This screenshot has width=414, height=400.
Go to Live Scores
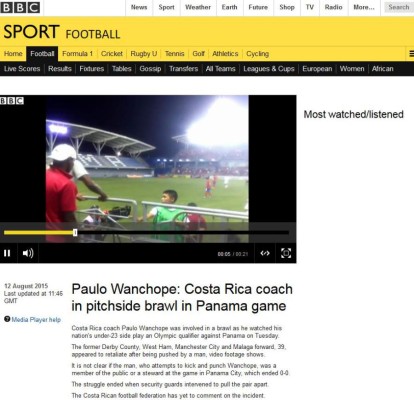22,69
